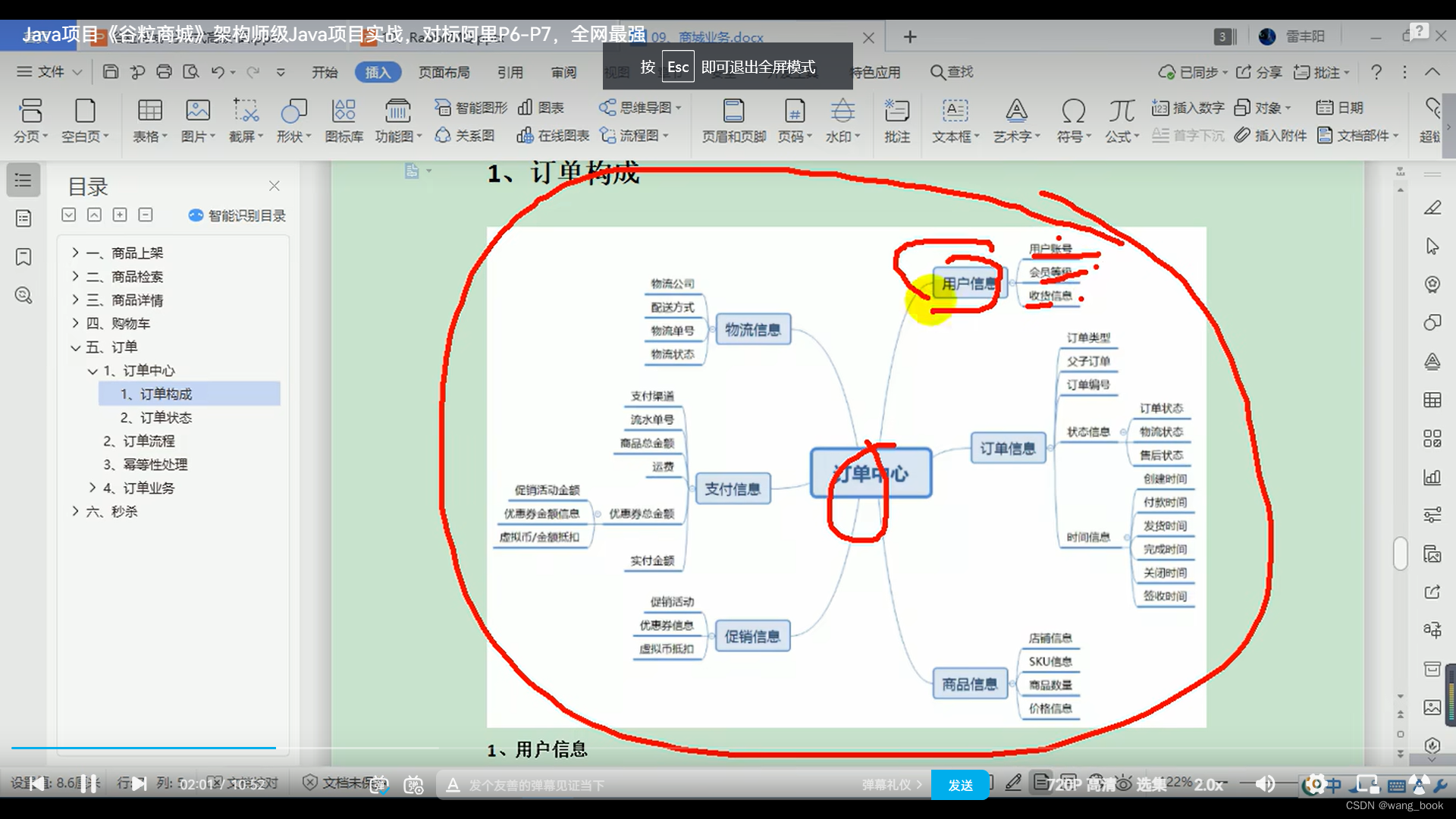Click the document vertical scrollbar thumb
The height and width of the screenshot is (819, 1456).
pyautogui.click(x=1400, y=553)
